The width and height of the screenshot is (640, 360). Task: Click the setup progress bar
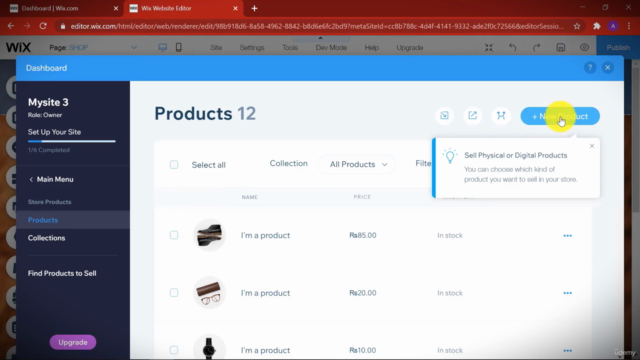coord(71,141)
